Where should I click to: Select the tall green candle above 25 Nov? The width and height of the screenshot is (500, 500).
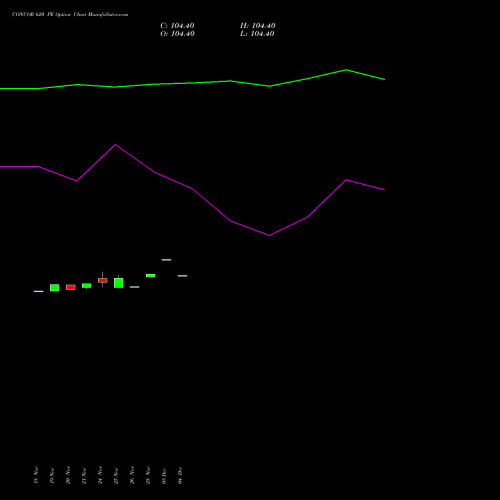click(119, 283)
